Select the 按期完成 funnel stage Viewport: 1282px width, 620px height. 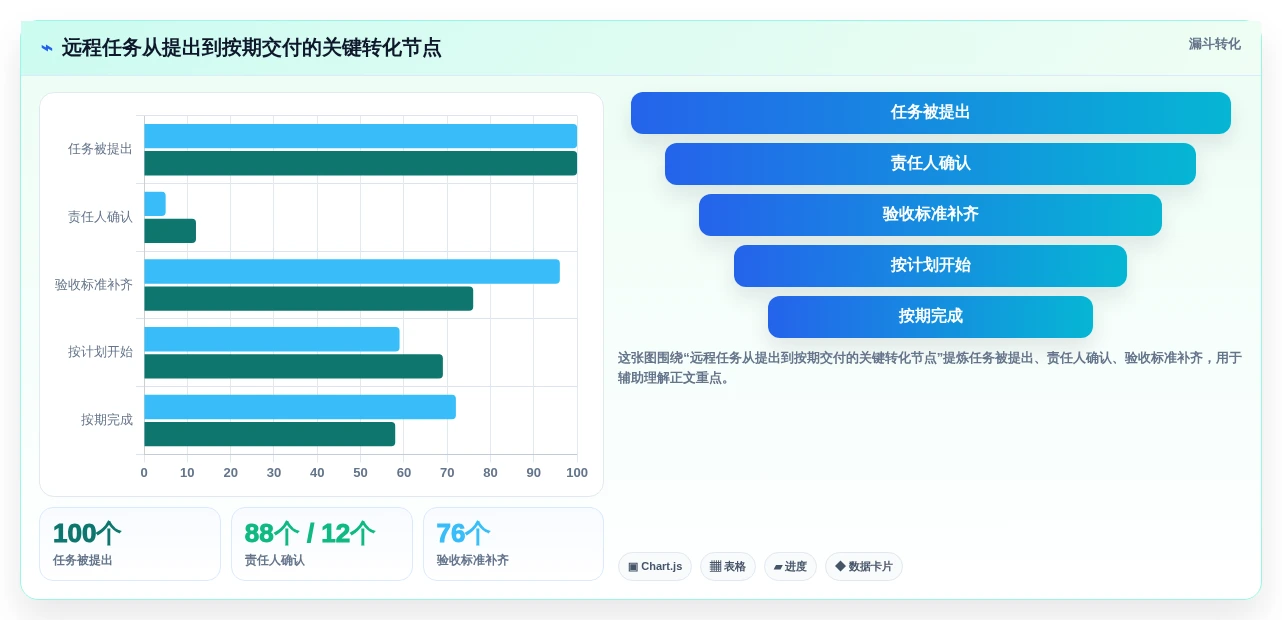pos(930,317)
